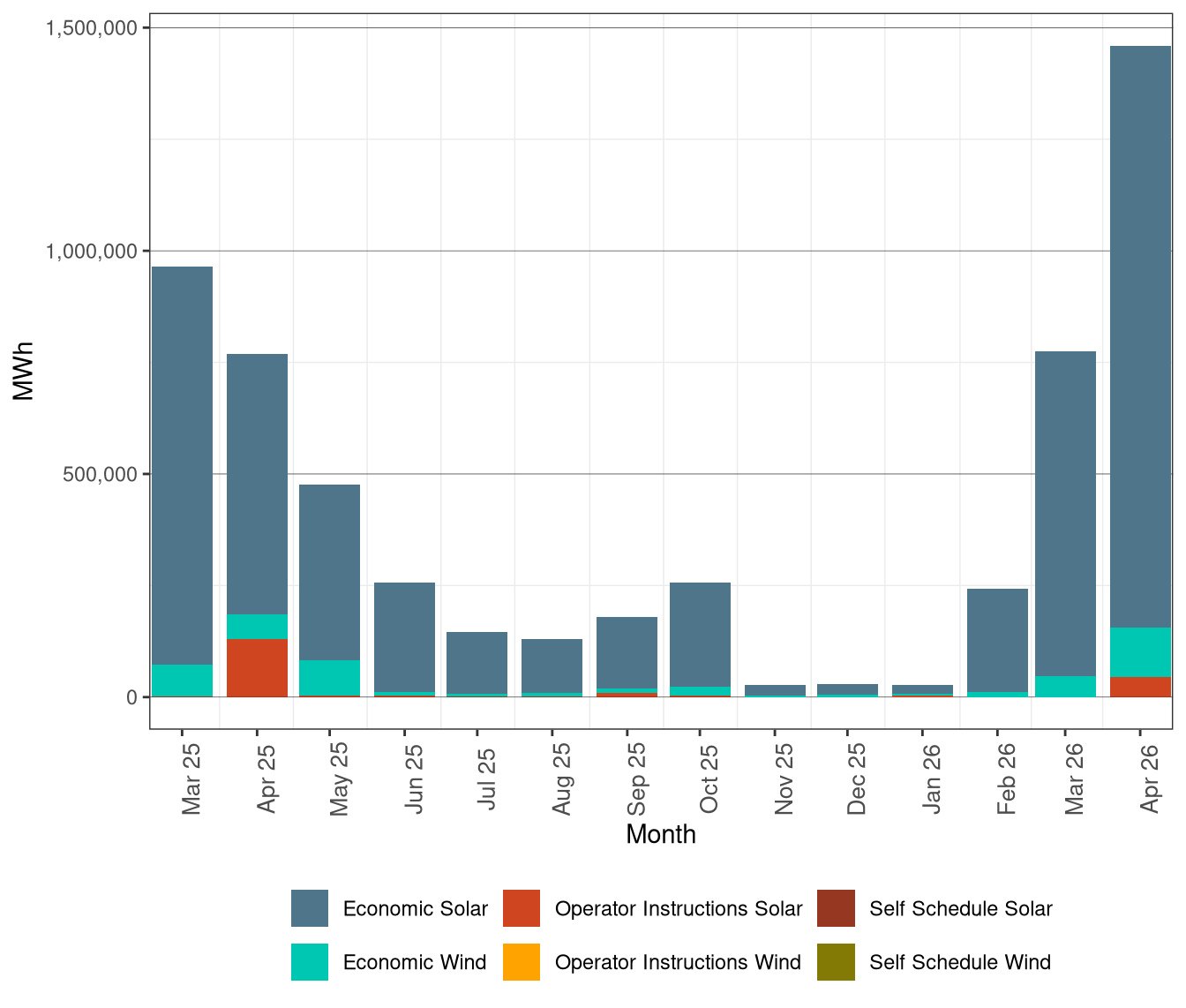Select the 'Economic Solar' legend label
This screenshot has height=1008, width=1186.
point(415,908)
